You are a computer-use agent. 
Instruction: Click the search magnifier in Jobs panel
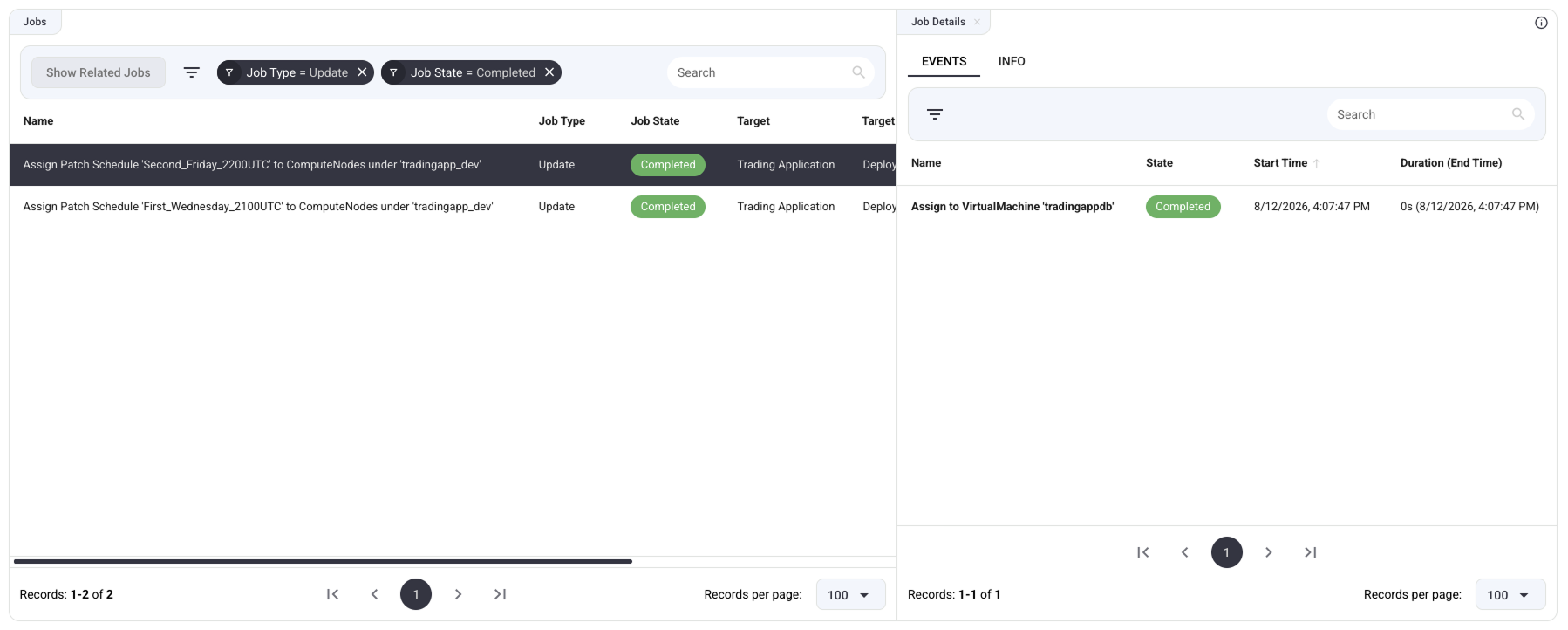tap(858, 72)
